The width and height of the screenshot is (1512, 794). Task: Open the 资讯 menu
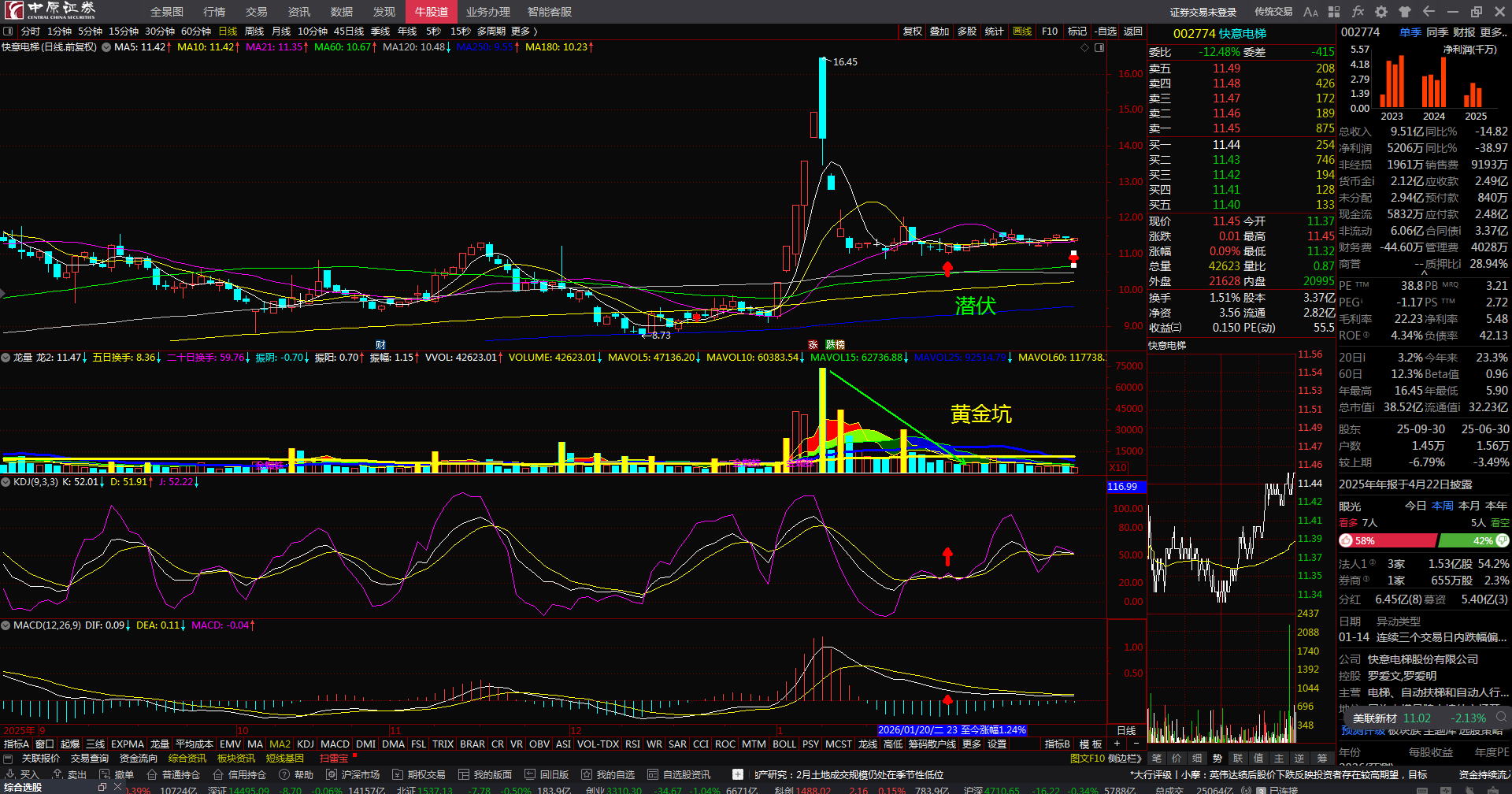coord(299,12)
